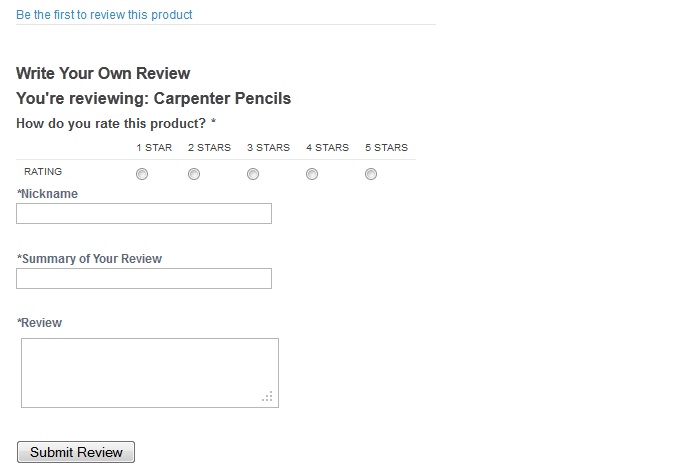Click inside the Review text area
The width and height of the screenshot is (690, 468).
point(150,373)
